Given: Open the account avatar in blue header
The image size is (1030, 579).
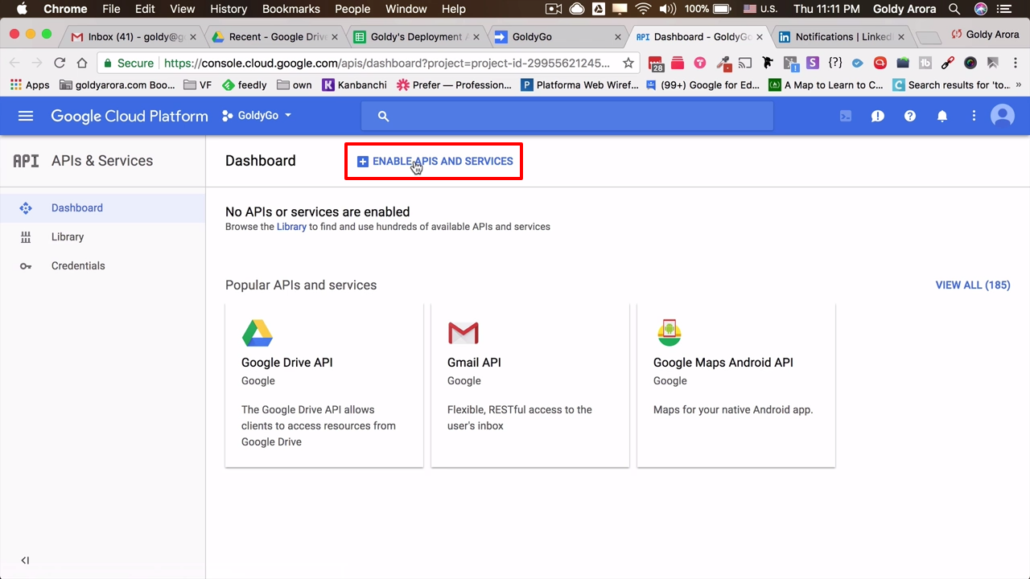Looking at the screenshot, I should [1002, 116].
